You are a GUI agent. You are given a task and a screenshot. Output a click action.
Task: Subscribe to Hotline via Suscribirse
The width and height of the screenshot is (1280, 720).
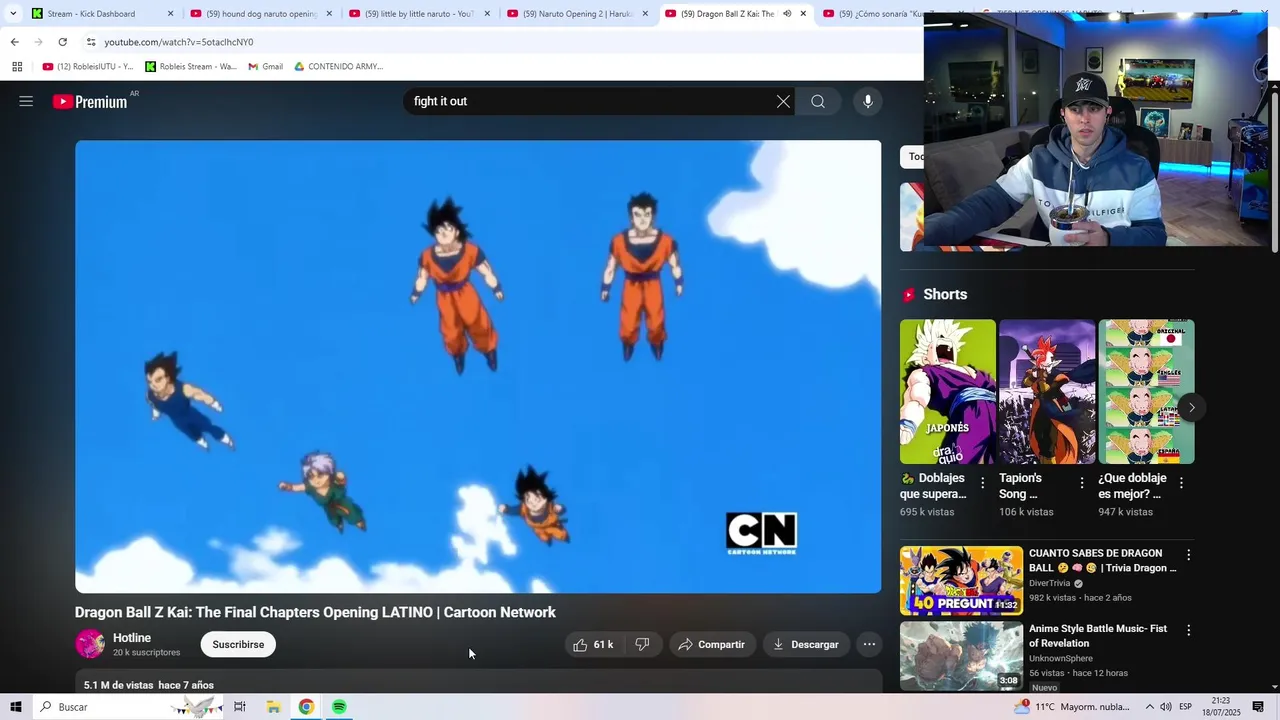(x=238, y=645)
